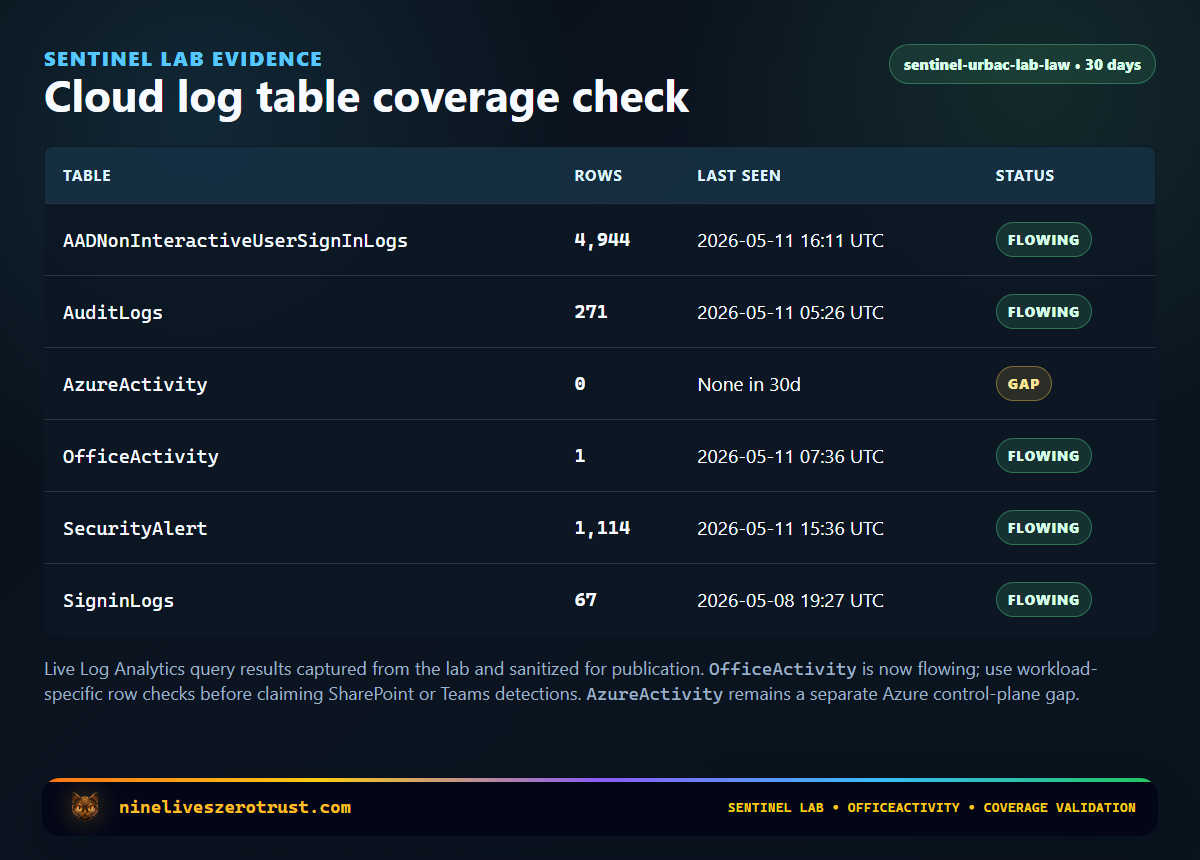Click the 2026-05-11 16:11 UTC timestamp
The height and width of the screenshot is (860, 1200).
click(791, 241)
